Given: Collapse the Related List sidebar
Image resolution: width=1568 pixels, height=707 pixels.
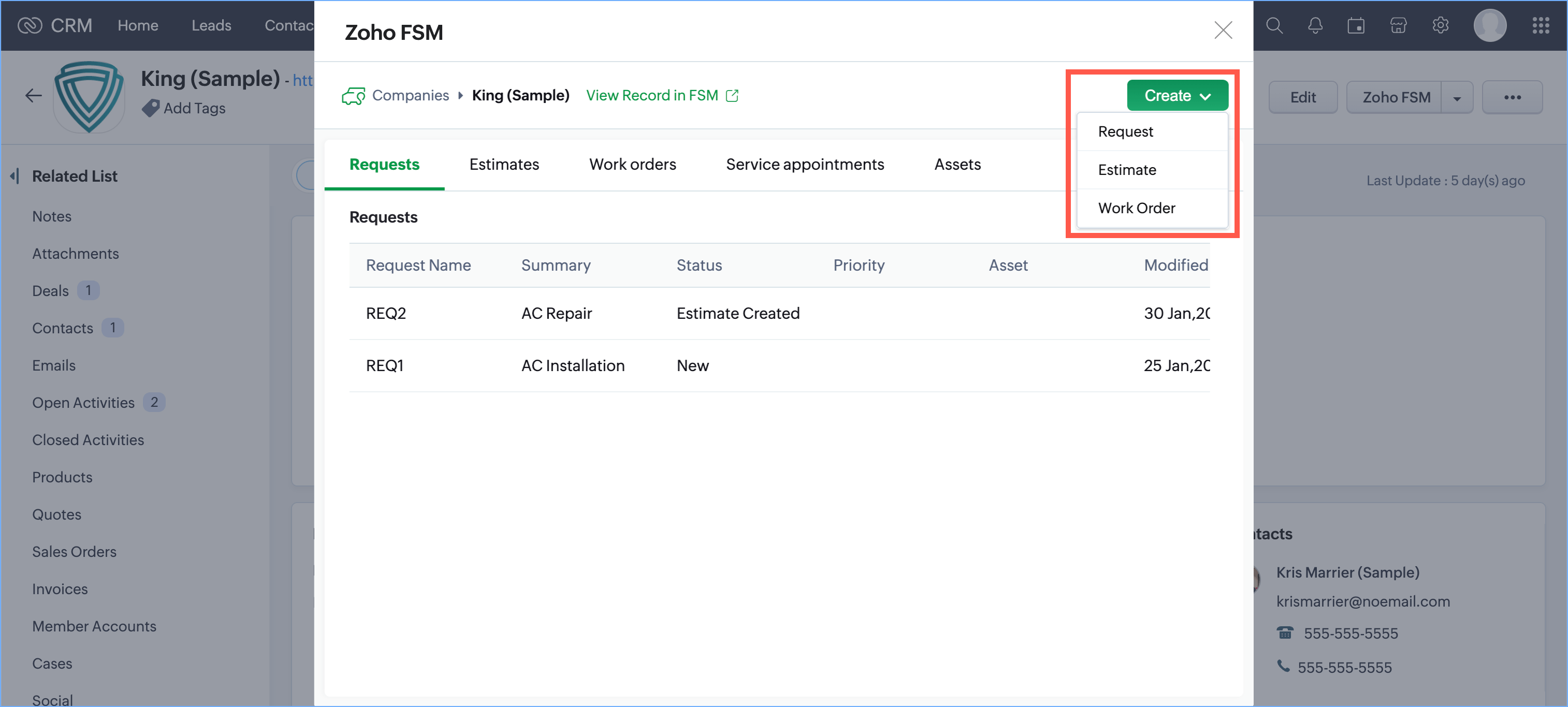Looking at the screenshot, I should pos(15,176).
